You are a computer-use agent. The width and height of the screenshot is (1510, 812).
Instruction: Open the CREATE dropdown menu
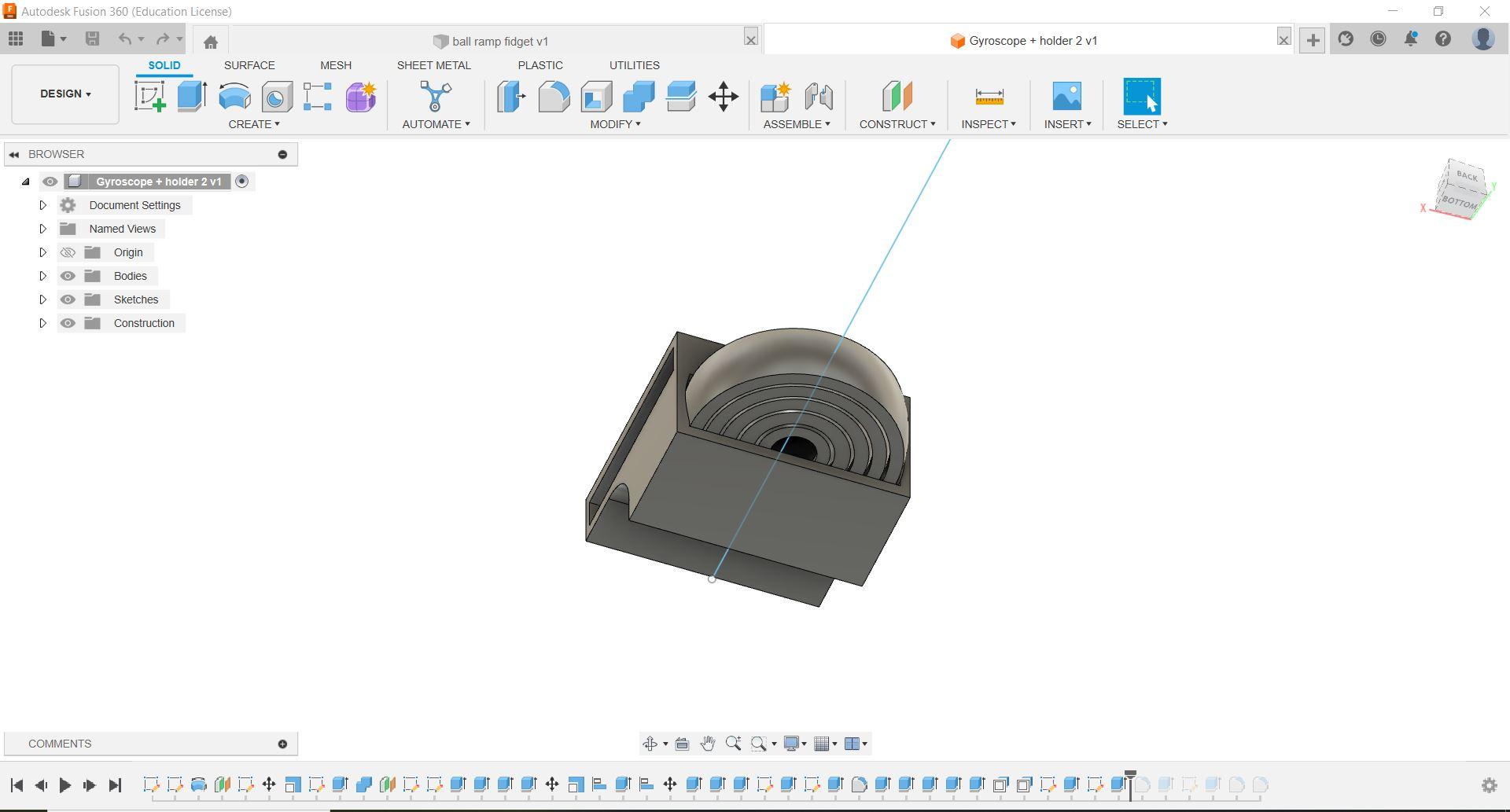pos(254,124)
